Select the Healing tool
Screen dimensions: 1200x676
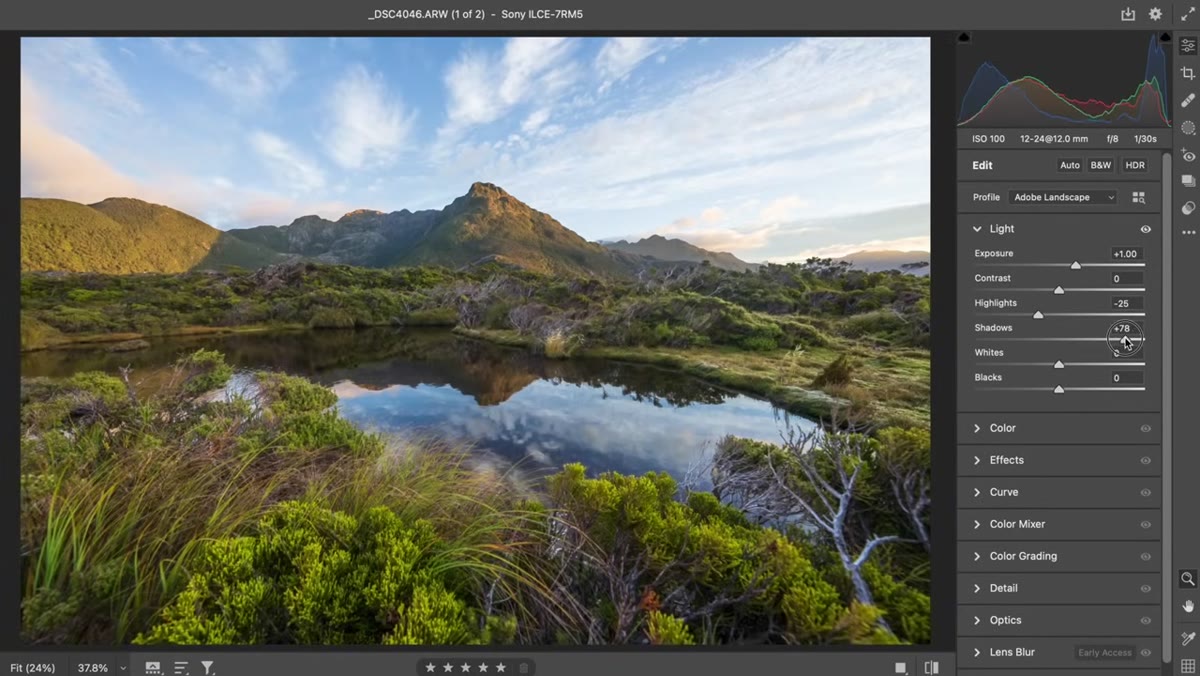click(1188, 100)
